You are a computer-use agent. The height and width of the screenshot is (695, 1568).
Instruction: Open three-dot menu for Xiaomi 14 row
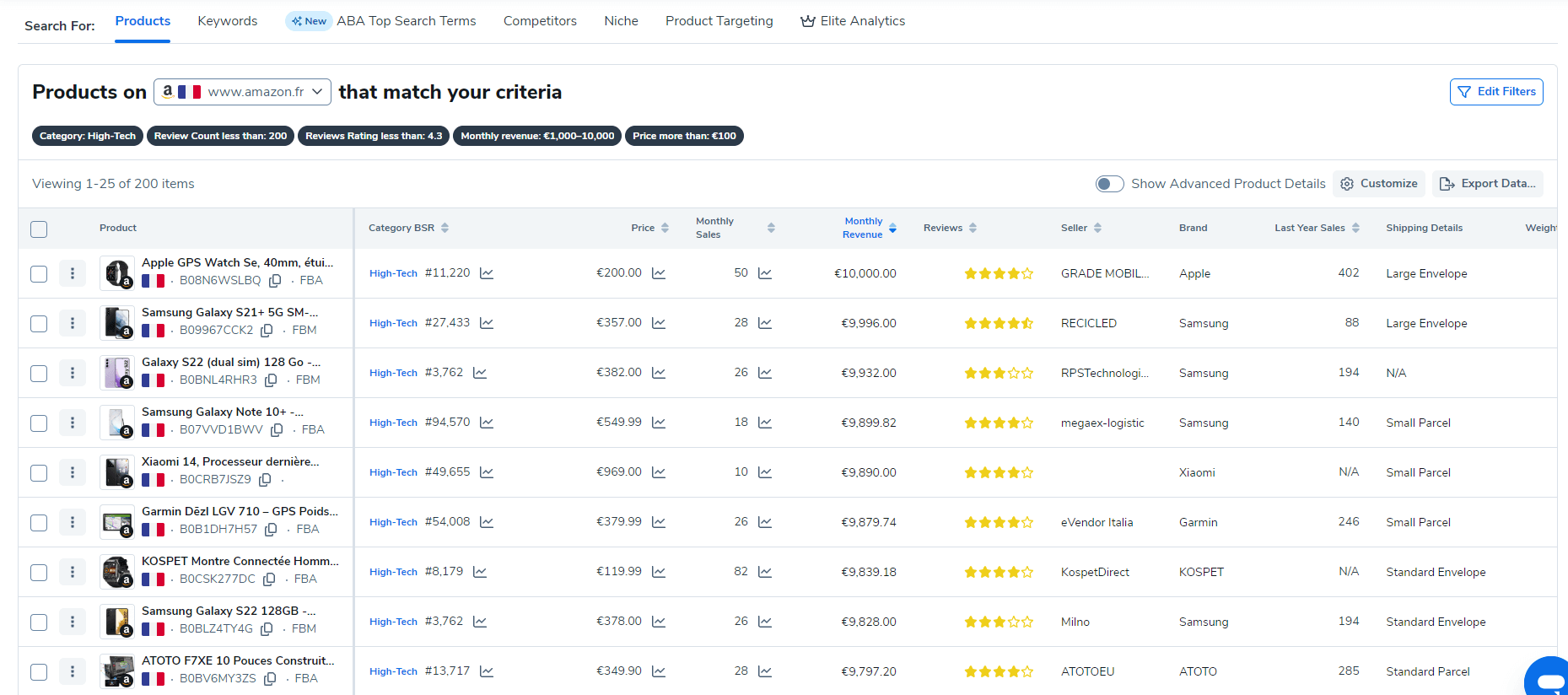point(73,472)
